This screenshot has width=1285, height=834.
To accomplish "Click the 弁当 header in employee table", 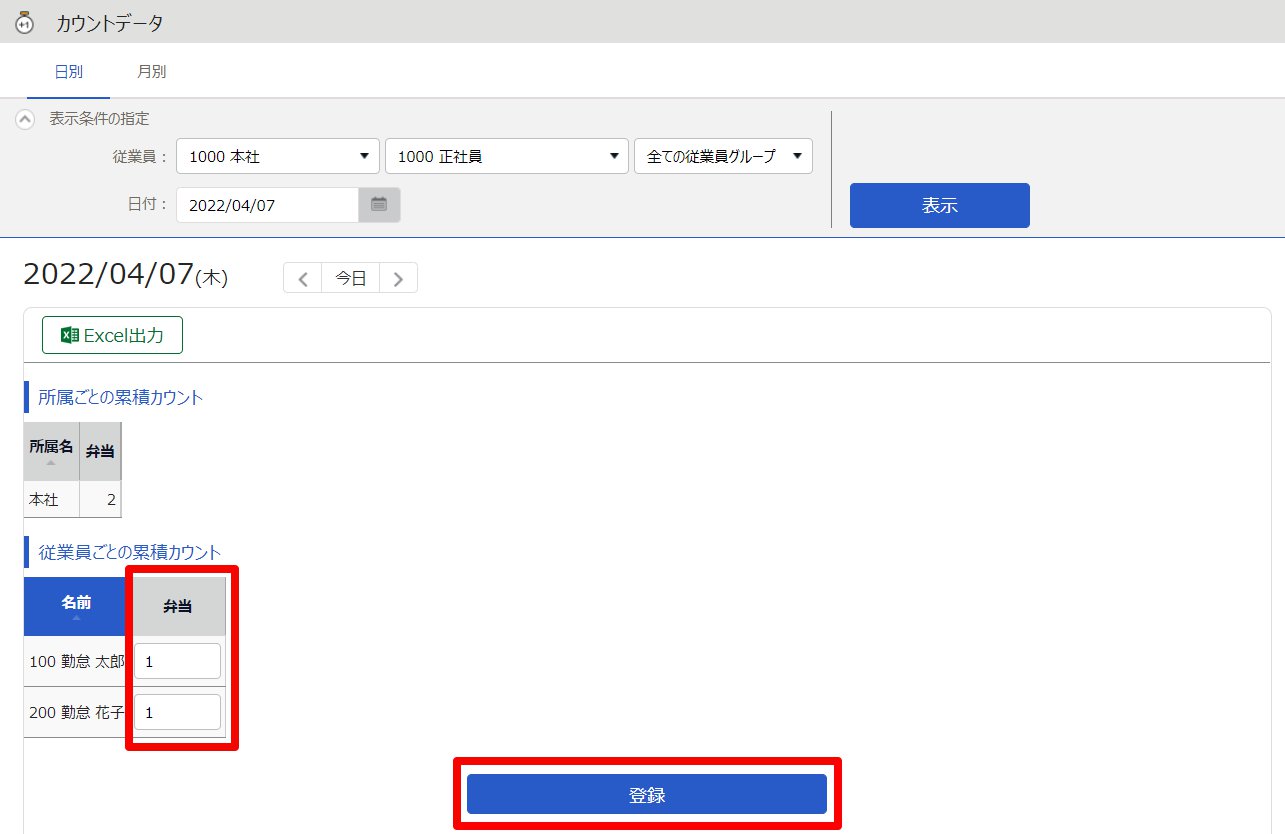I will (178, 606).
